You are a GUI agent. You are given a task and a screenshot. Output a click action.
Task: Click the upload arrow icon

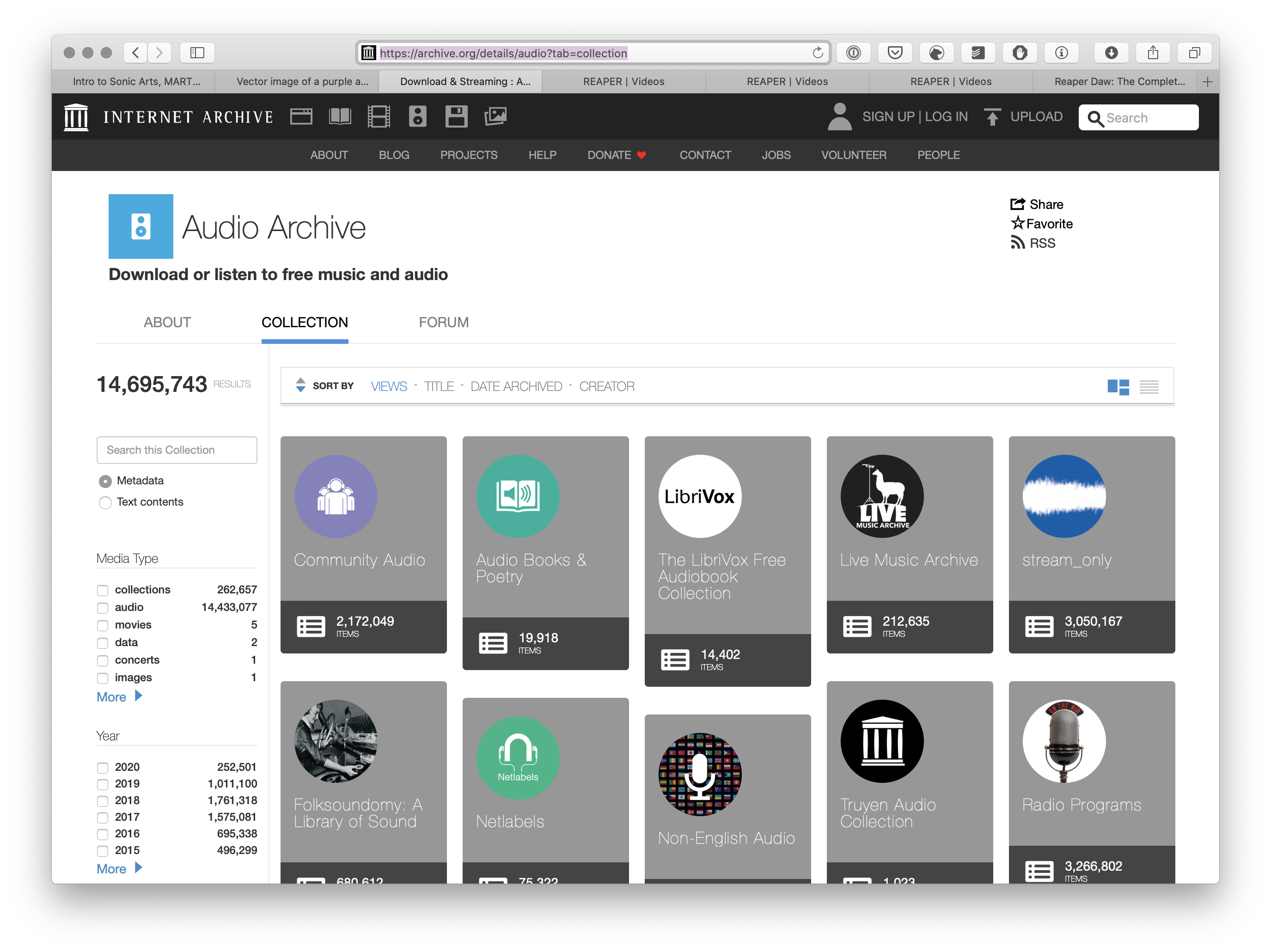[x=992, y=116]
